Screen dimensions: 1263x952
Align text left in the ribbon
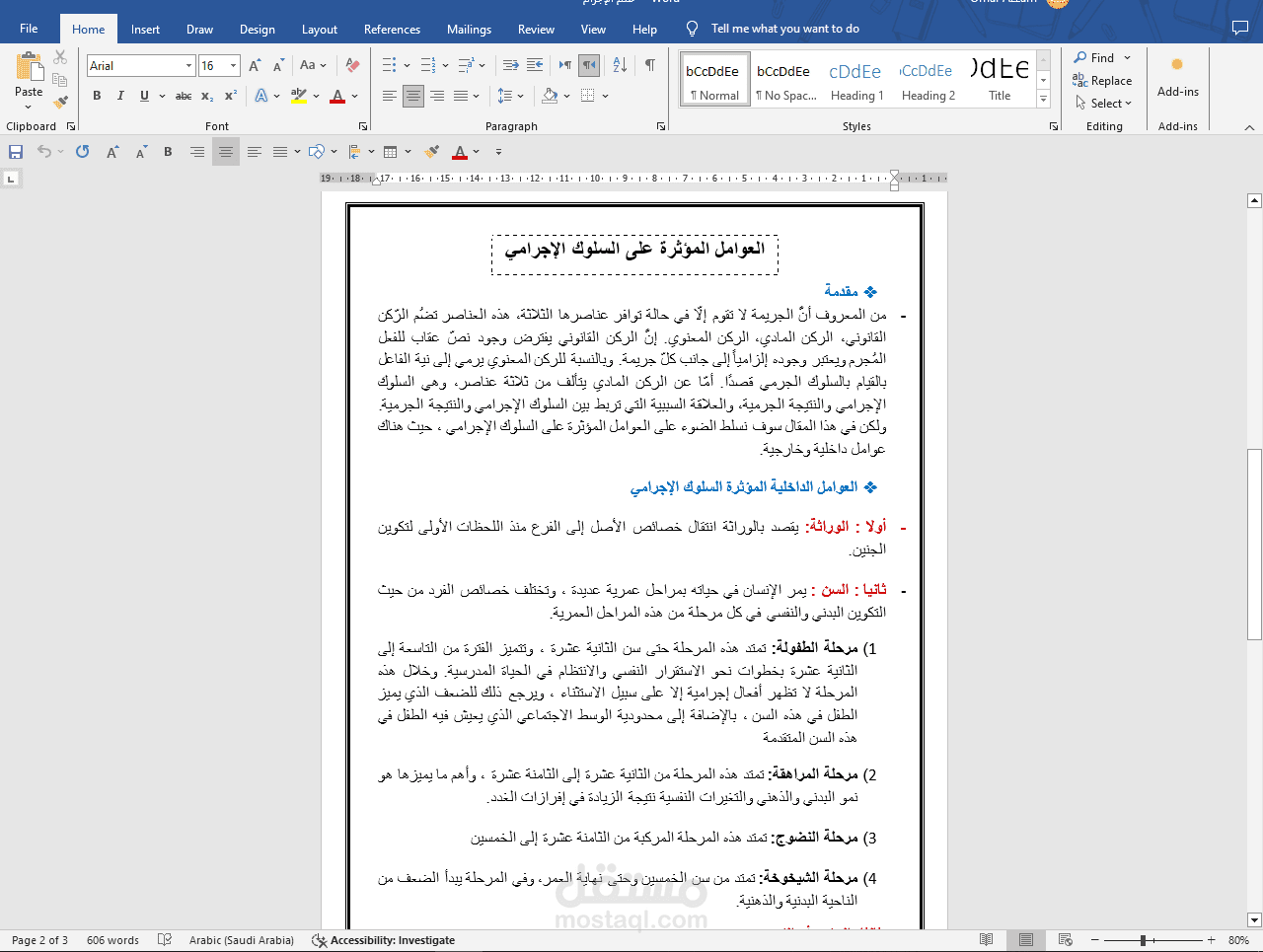click(x=390, y=96)
